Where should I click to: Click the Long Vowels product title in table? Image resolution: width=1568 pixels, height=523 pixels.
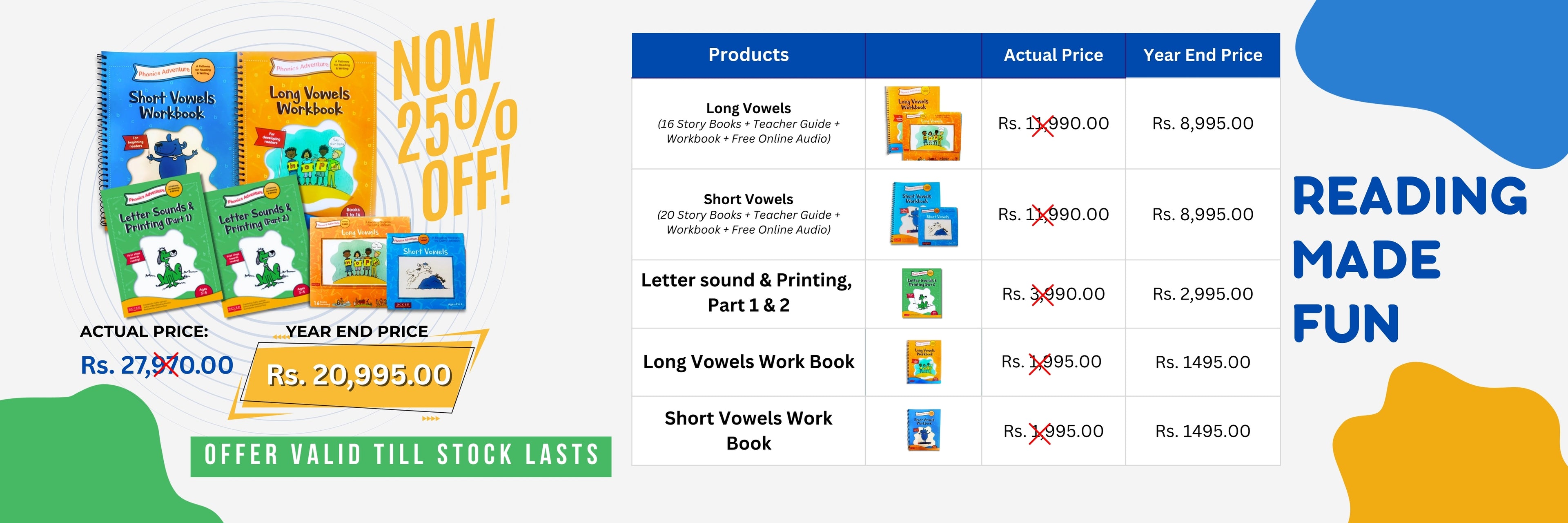click(x=748, y=108)
